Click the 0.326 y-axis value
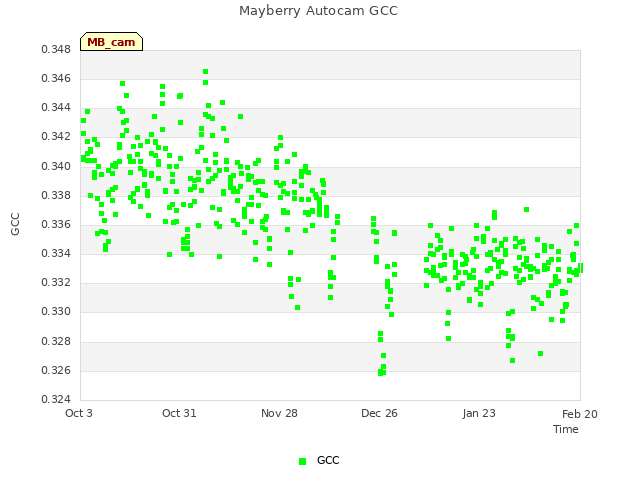 (x=56, y=370)
